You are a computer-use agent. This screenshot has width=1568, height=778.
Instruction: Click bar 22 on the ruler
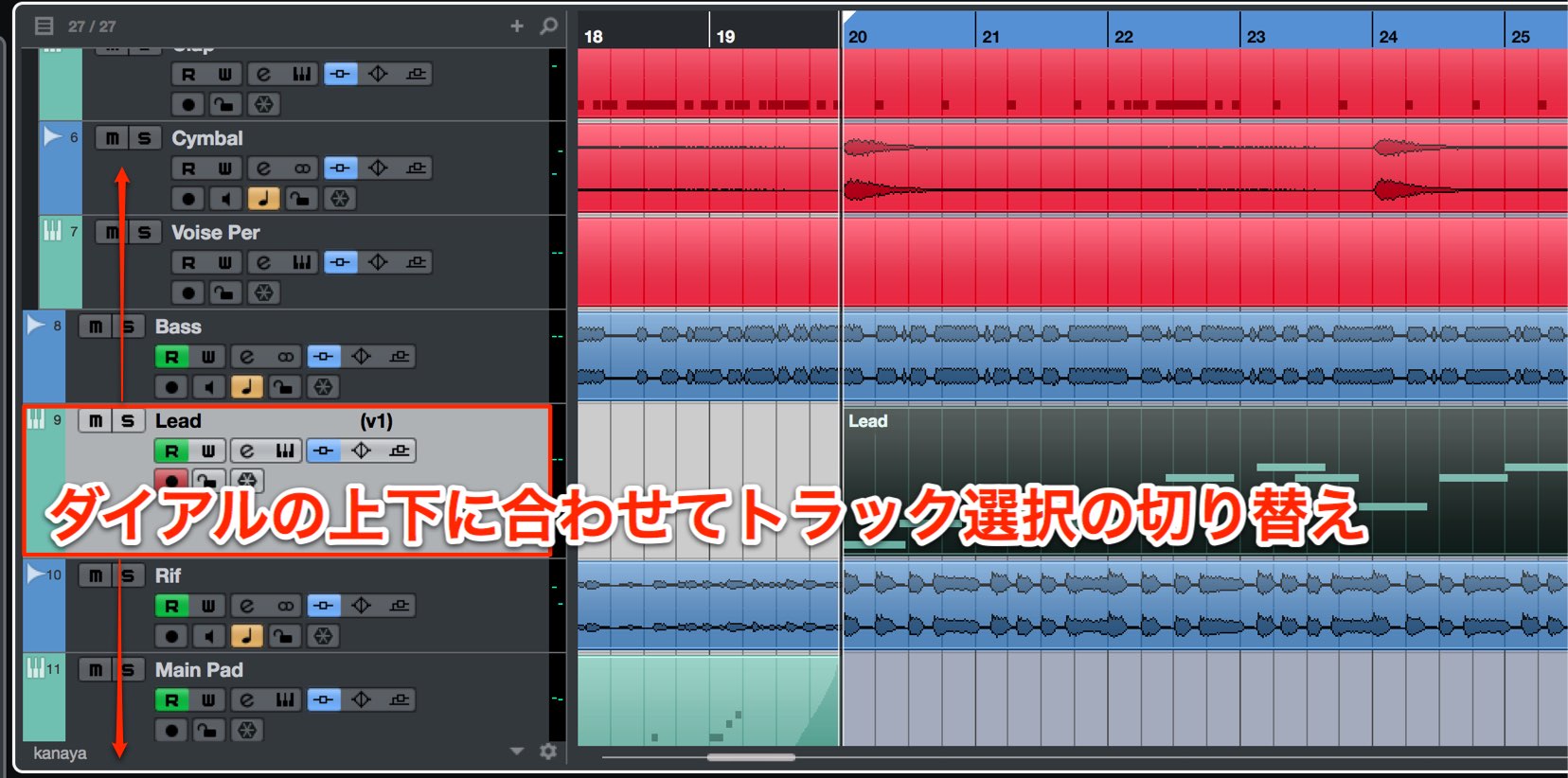pos(1124,36)
